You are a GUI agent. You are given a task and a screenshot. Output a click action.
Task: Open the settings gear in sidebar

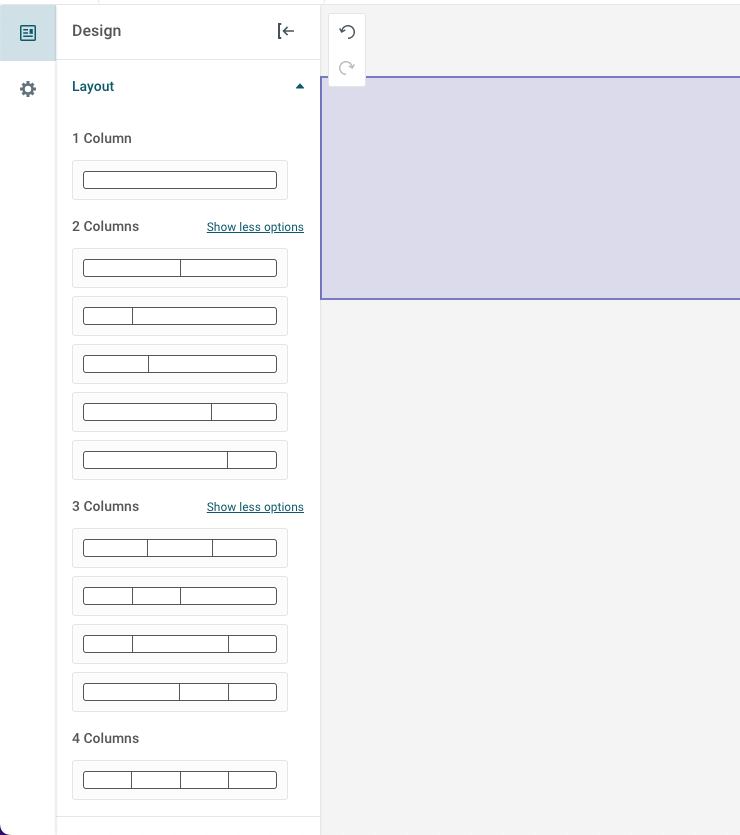tap(28, 89)
